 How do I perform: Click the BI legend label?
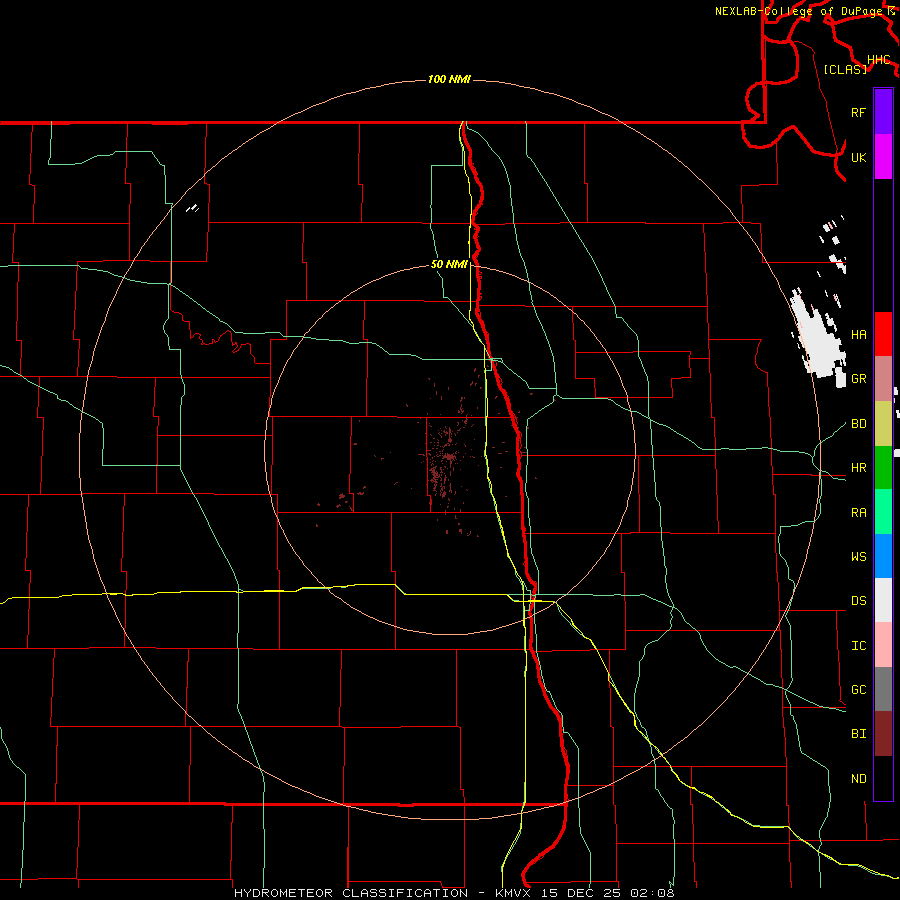tap(858, 734)
